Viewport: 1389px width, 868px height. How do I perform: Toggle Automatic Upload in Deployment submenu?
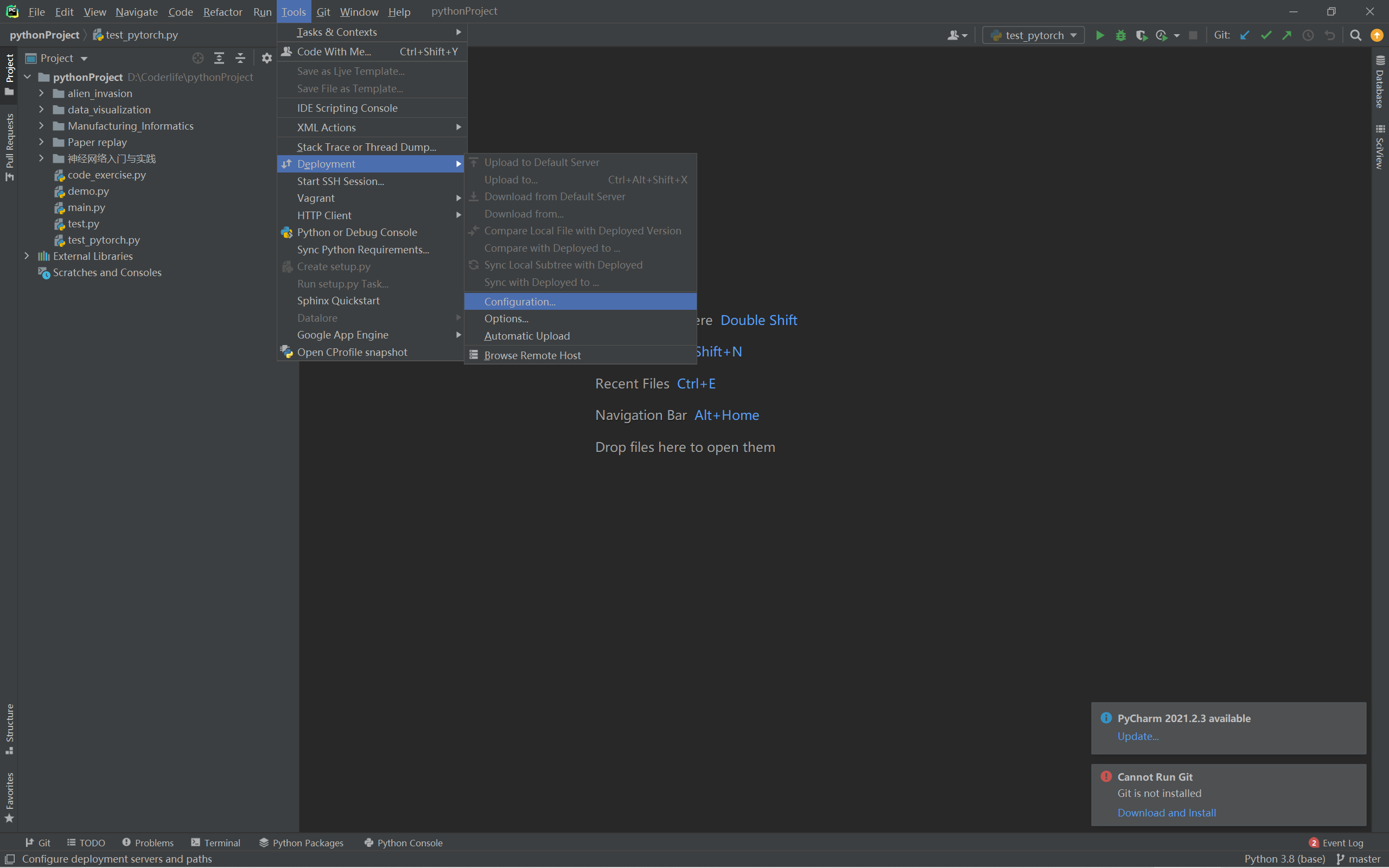pos(527,335)
